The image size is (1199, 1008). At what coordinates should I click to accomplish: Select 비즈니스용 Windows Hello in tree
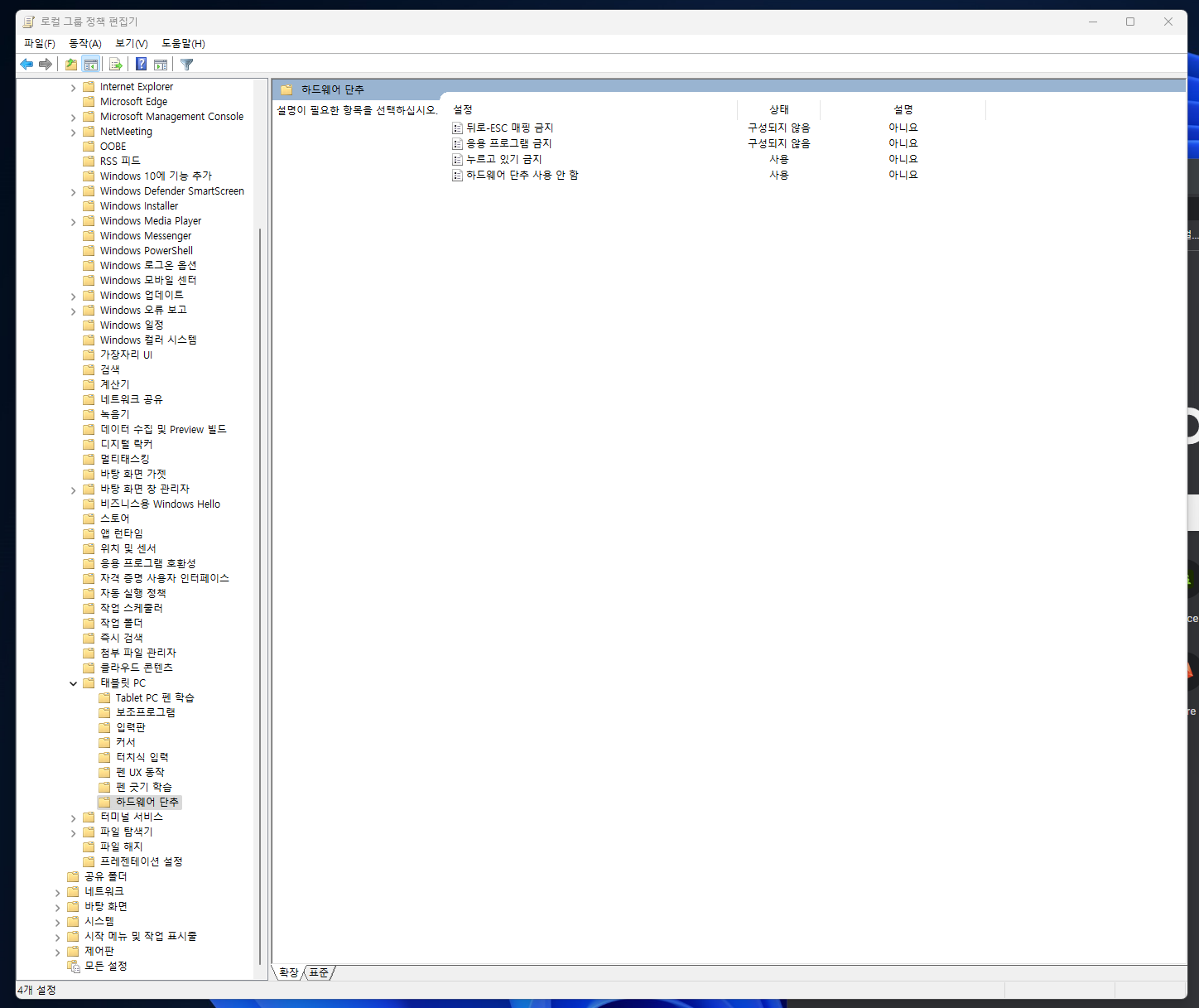(161, 504)
